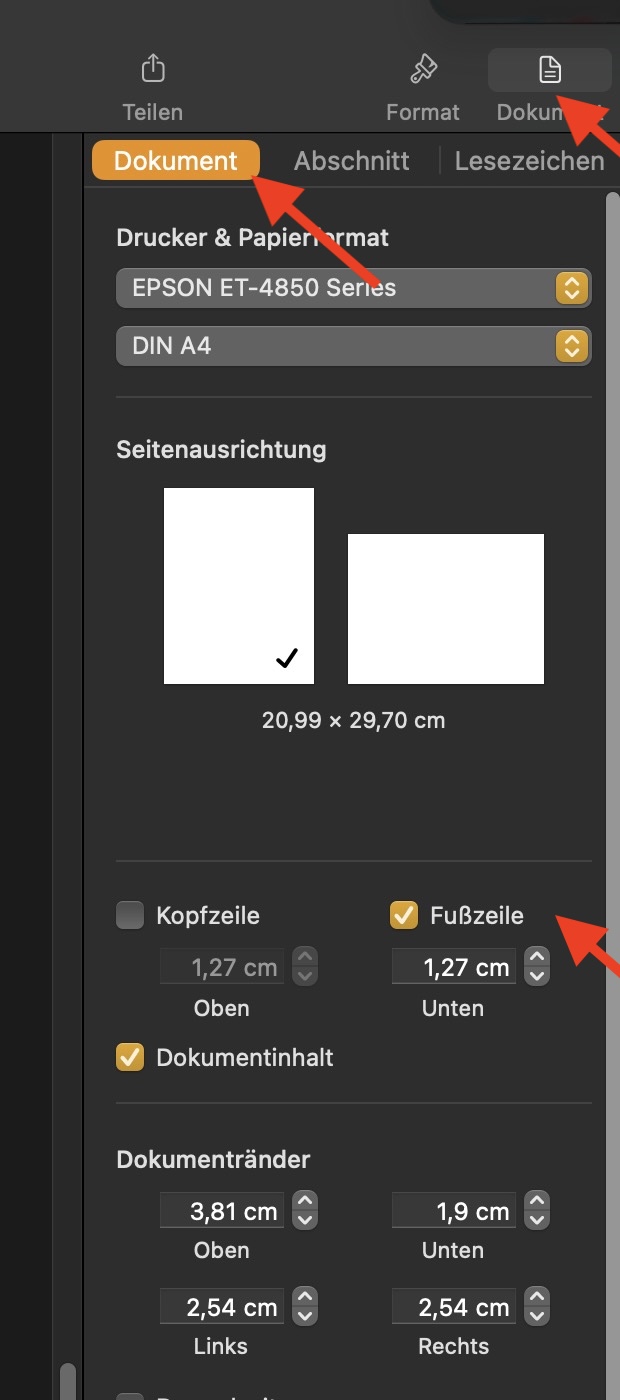
Task: Decrease the right margin stepper
Action: click(x=537, y=1316)
